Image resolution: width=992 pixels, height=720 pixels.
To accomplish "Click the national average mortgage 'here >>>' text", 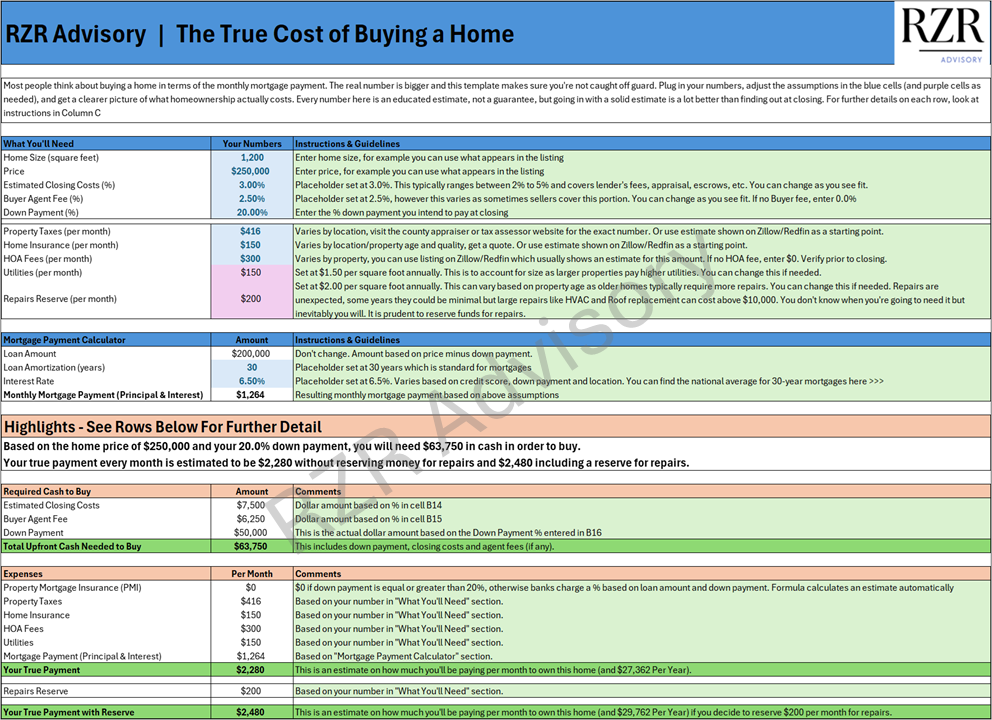I will (866, 382).
